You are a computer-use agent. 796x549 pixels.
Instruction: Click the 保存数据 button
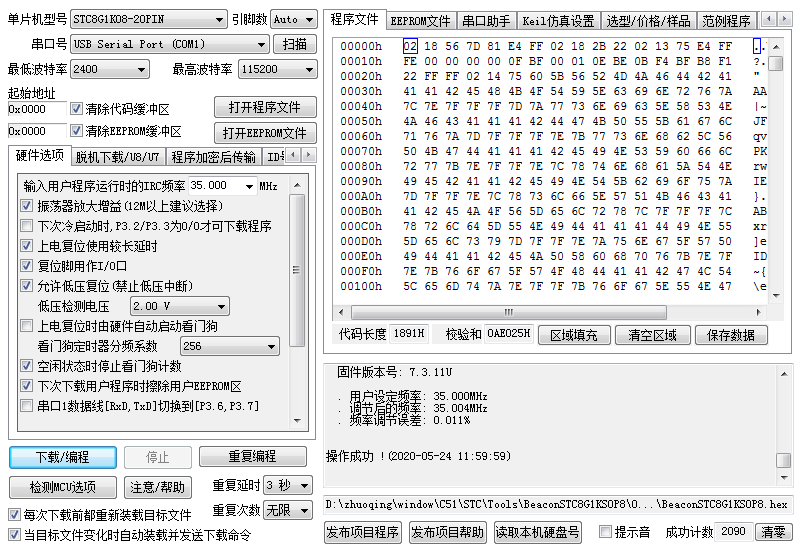tap(731, 335)
